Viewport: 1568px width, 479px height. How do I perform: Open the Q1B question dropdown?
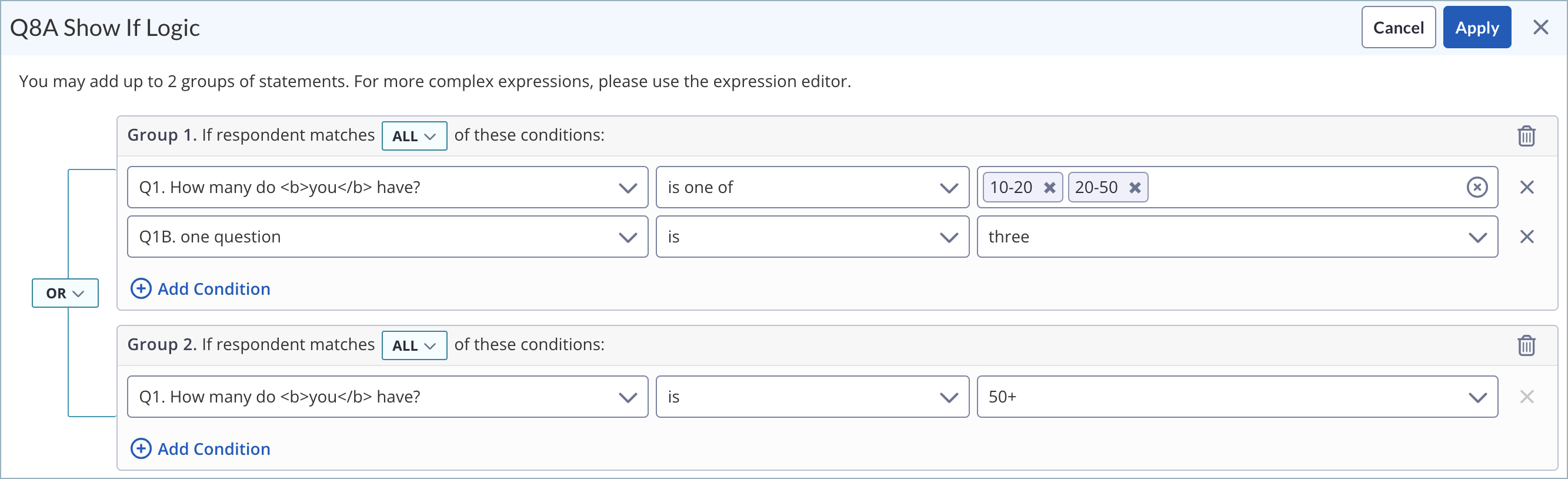click(388, 237)
